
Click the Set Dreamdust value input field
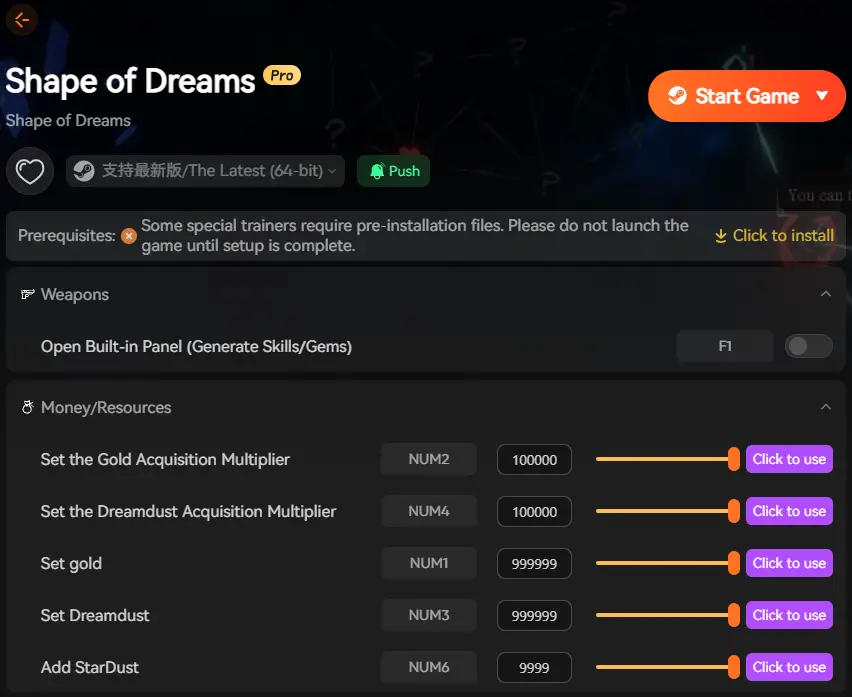[534, 615]
